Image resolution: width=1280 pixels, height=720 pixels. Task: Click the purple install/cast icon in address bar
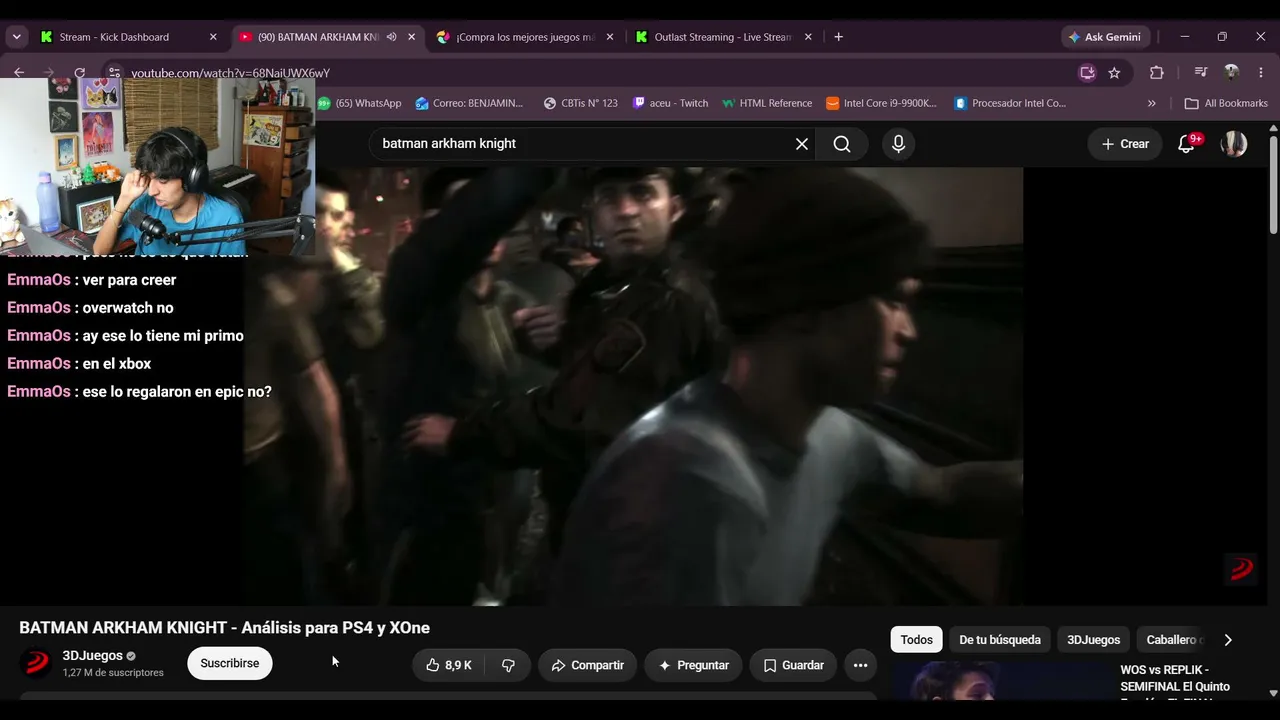(x=1087, y=73)
